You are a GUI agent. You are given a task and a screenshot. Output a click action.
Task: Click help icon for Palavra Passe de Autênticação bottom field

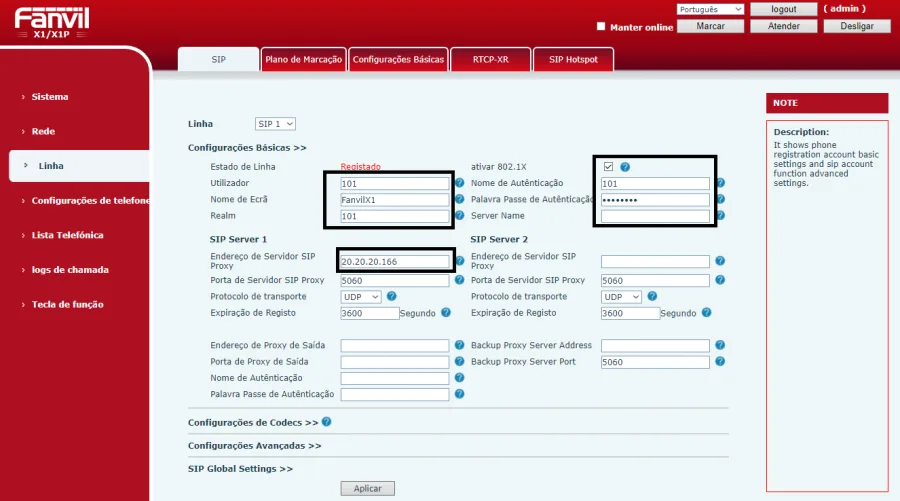coord(459,394)
